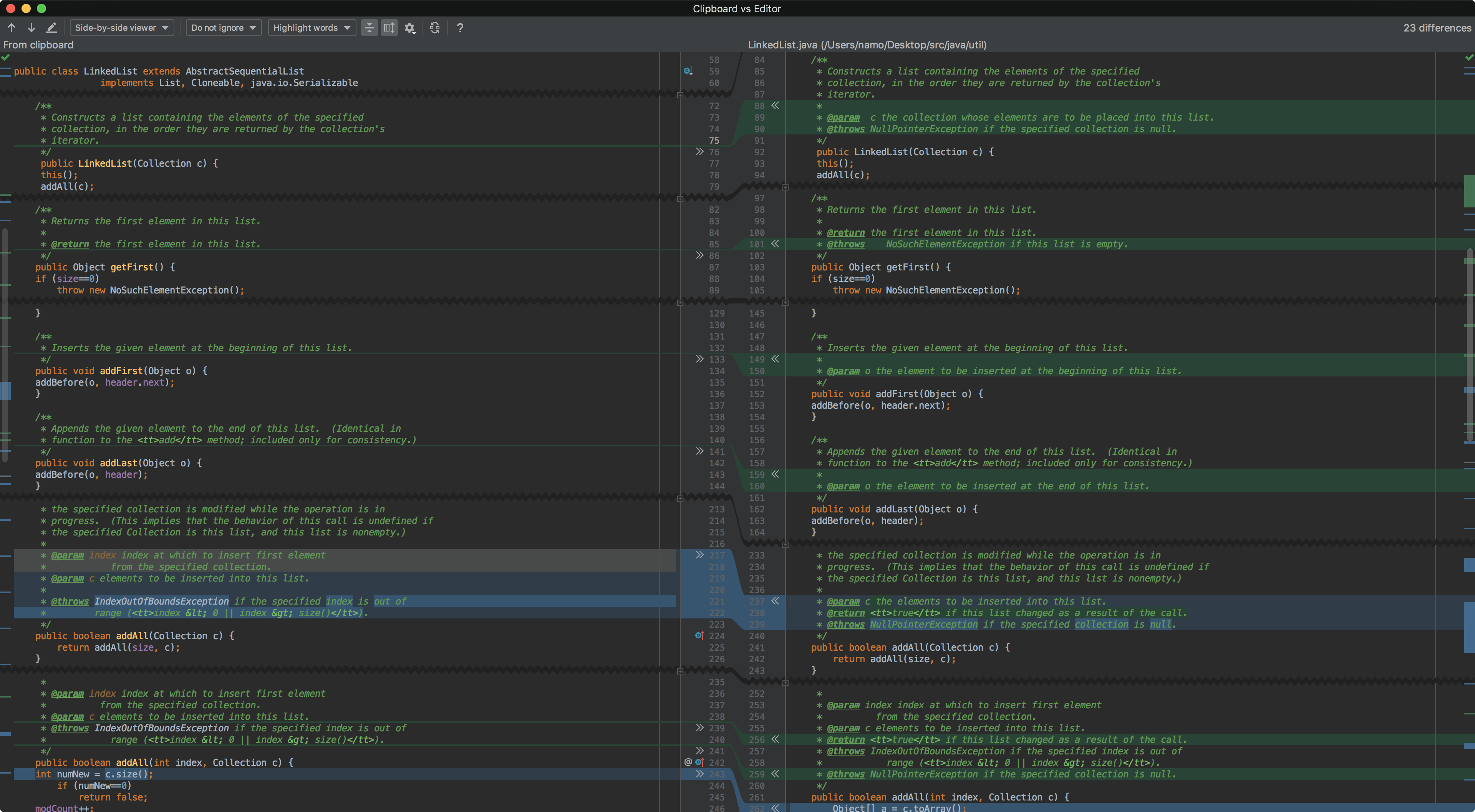The width and height of the screenshot is (1475, 812).
Task: Toggle synchronize scrolling button
Action: click(389, 28)
